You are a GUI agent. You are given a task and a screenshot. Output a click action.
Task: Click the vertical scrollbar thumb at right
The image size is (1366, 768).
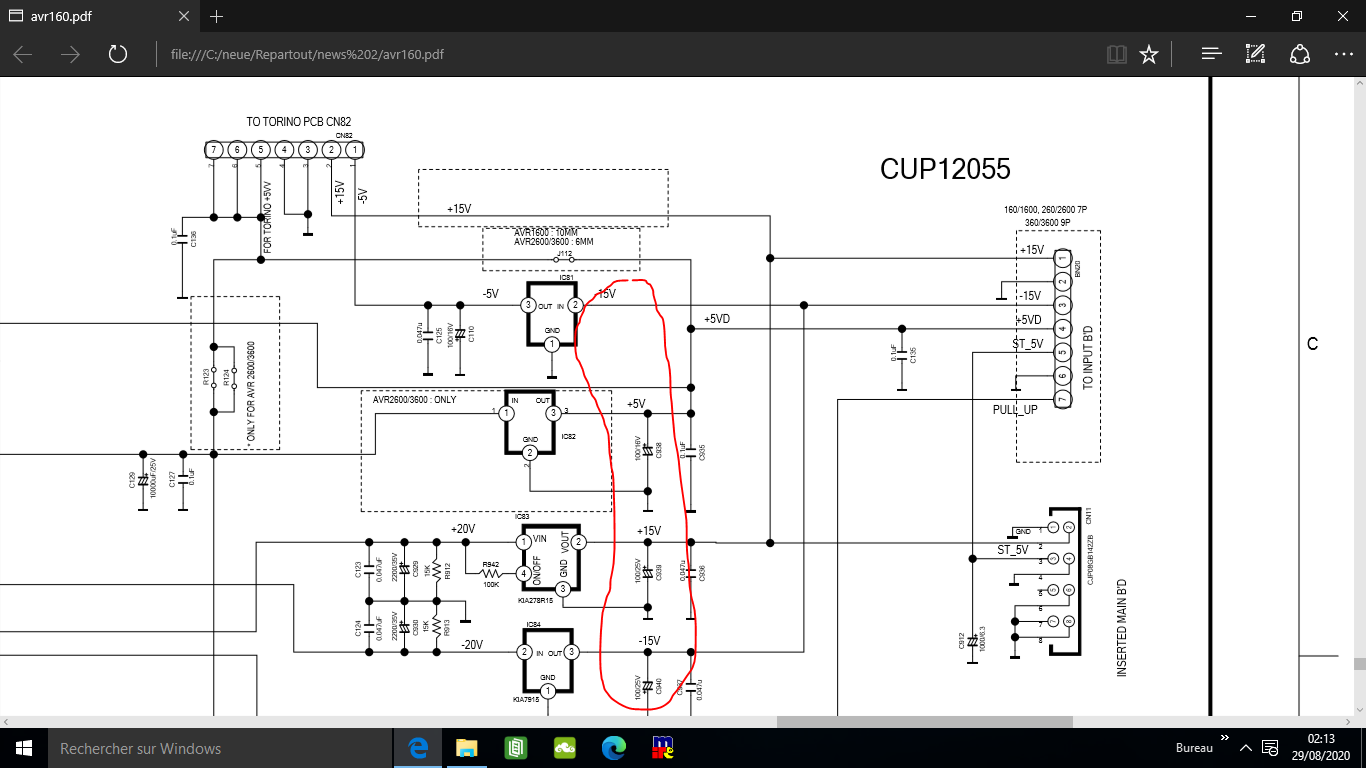(x=1359, y=664)
